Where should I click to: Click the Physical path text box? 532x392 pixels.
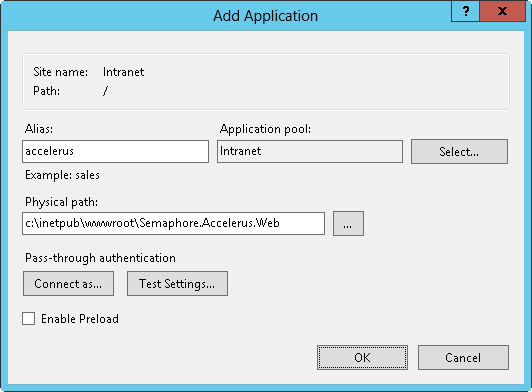[x=173, y=223]
